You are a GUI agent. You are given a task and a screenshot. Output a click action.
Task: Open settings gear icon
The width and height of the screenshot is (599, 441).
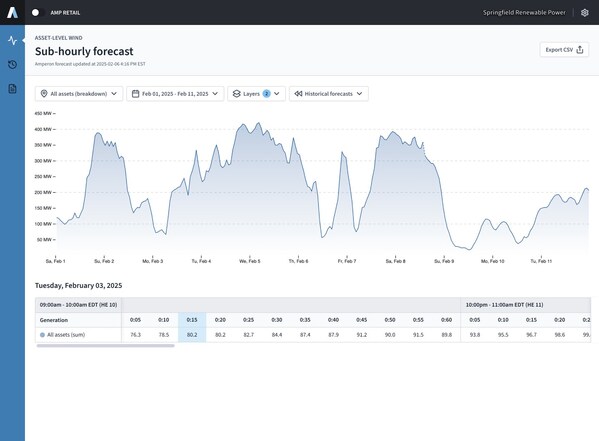click(x=584, y=13)
